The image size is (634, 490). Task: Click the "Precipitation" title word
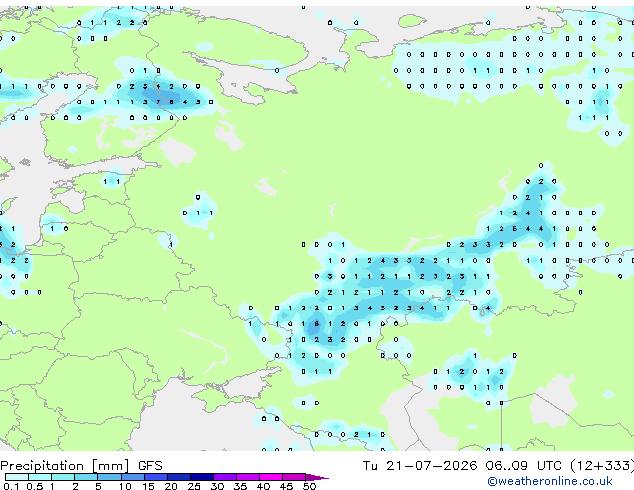point(42,466)
